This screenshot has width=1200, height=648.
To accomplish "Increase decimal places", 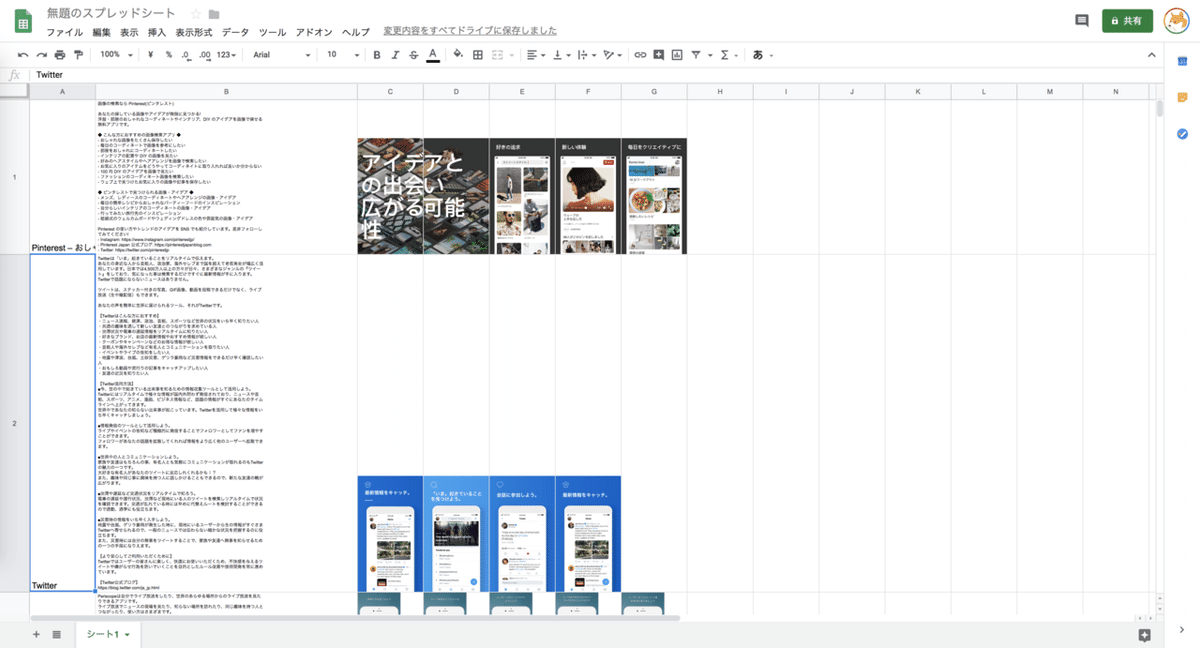I will coord(205,54).
